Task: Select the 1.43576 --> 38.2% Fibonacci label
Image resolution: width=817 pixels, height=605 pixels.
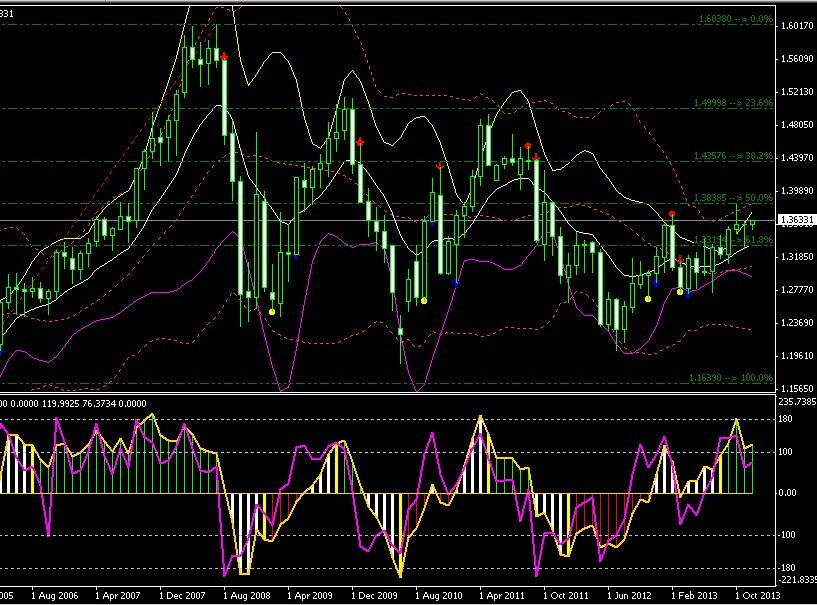Action: point(733,156)
